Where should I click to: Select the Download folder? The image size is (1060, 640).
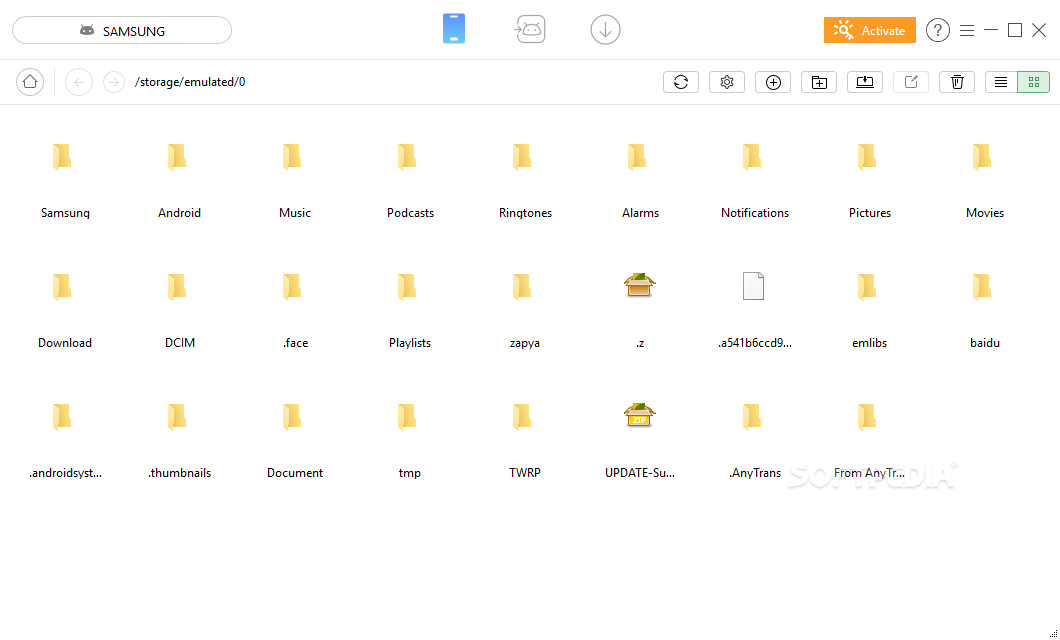(65, 310)
